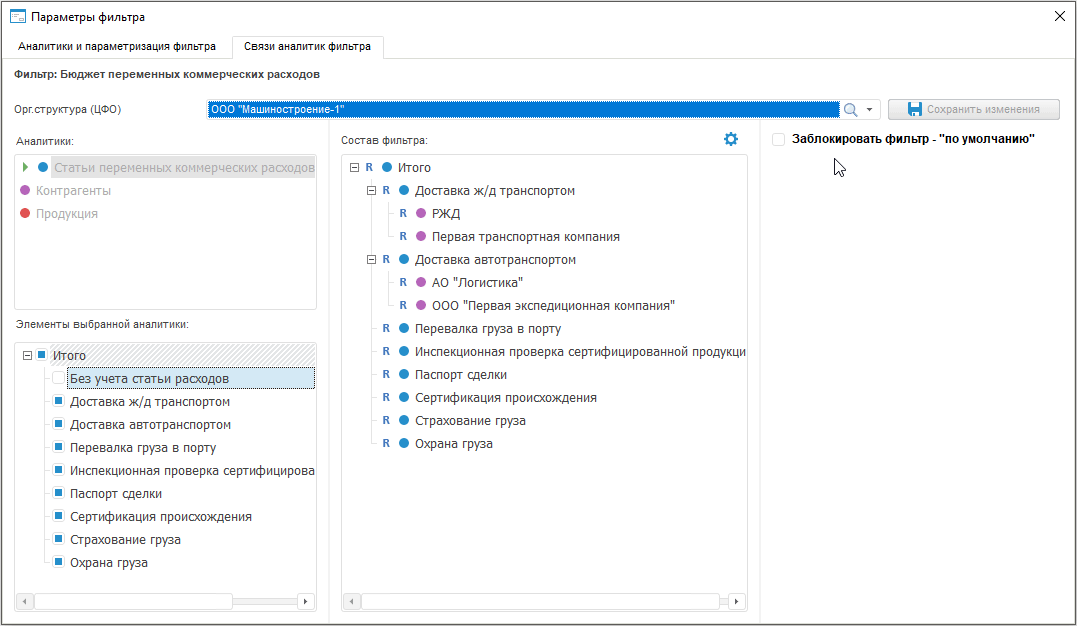Click the Орг.структура input field
Image resolution: width=1077 pixels, height=626 pixels.
point(522,109)
